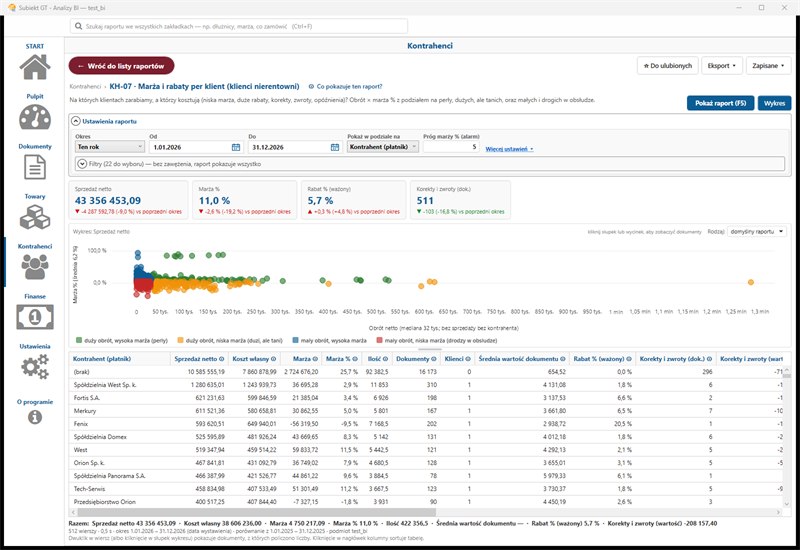
Task: Click Pokaż raport (F5) button
Action: (x=720, y=103)
